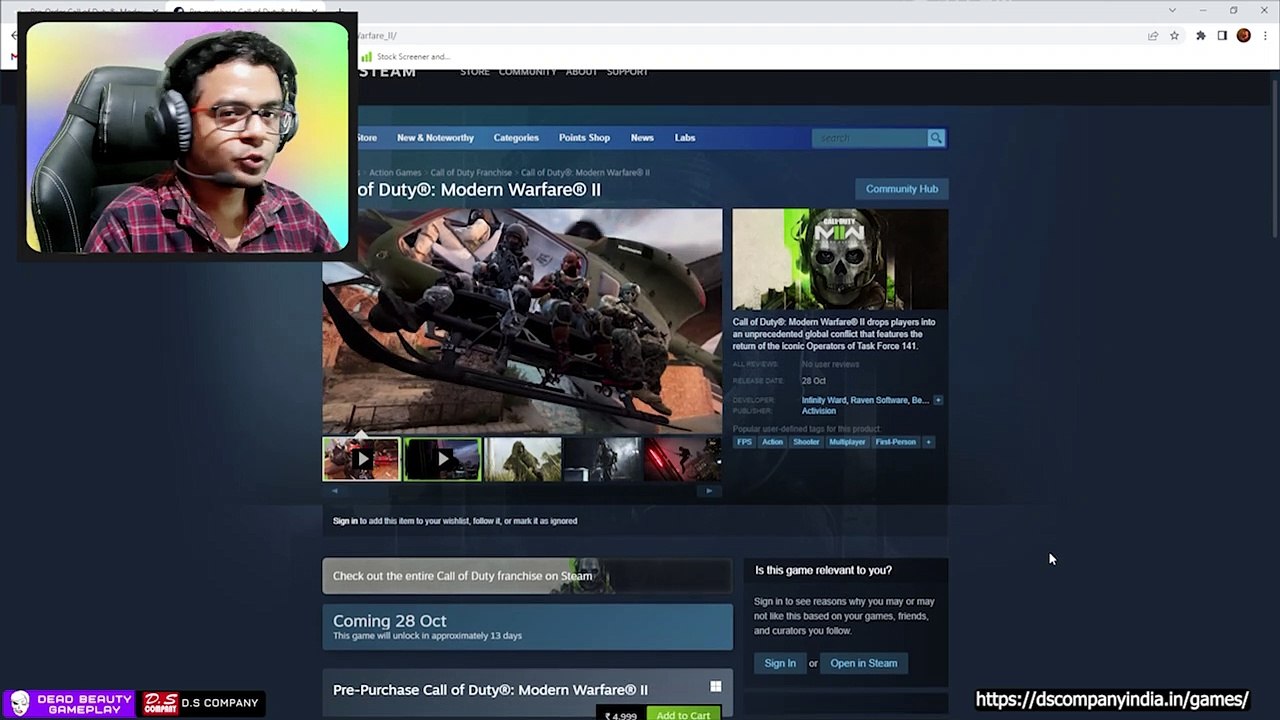Click the 'Coming 28 Oct' heading
Screen dimensions: 1280x720
389,621
